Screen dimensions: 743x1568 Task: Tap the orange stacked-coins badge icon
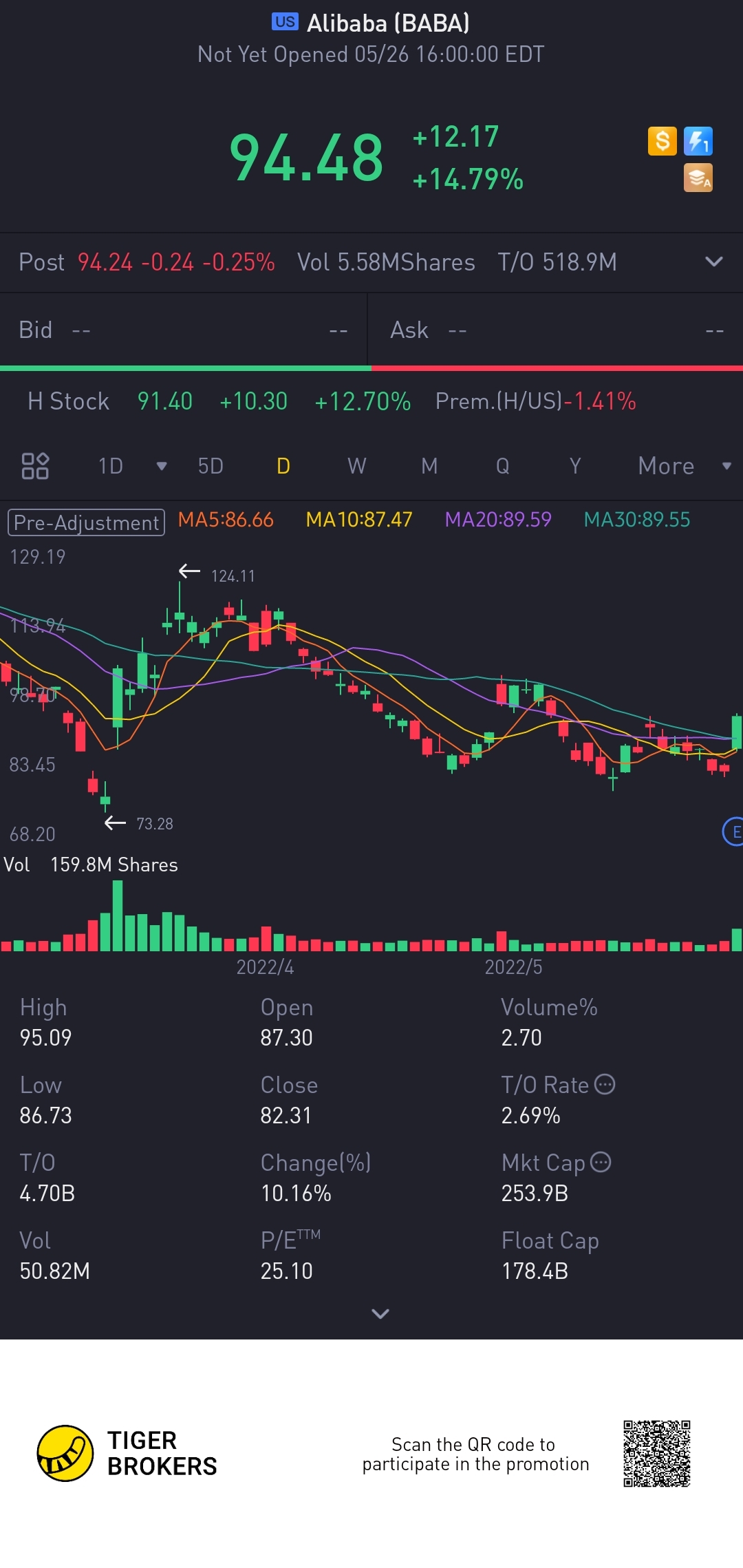pyautogui.click(x=698, y=178)
